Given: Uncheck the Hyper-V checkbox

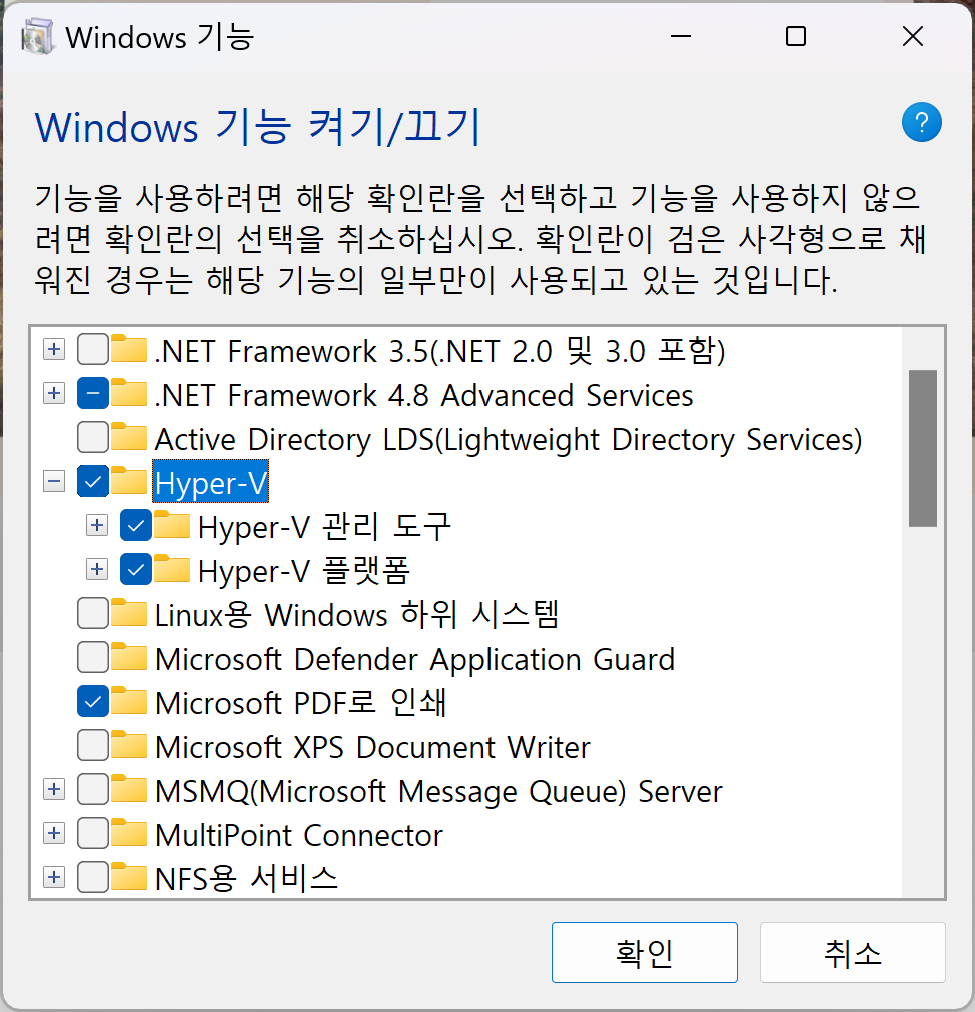Looking at the screenshot, I should pyautogui.click(x=91, y=481).
